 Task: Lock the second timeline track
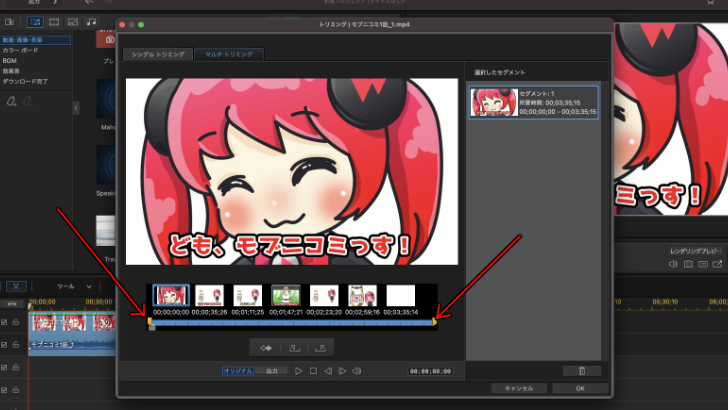pyautogui.click(x=16, y=345)
